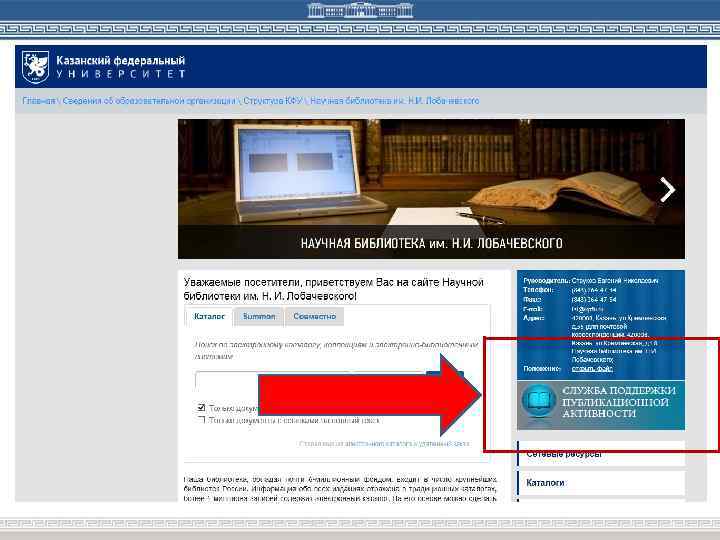Click the Казанский федеральный университет title text
Screen dimensions: 720x540
click(121, 67)
